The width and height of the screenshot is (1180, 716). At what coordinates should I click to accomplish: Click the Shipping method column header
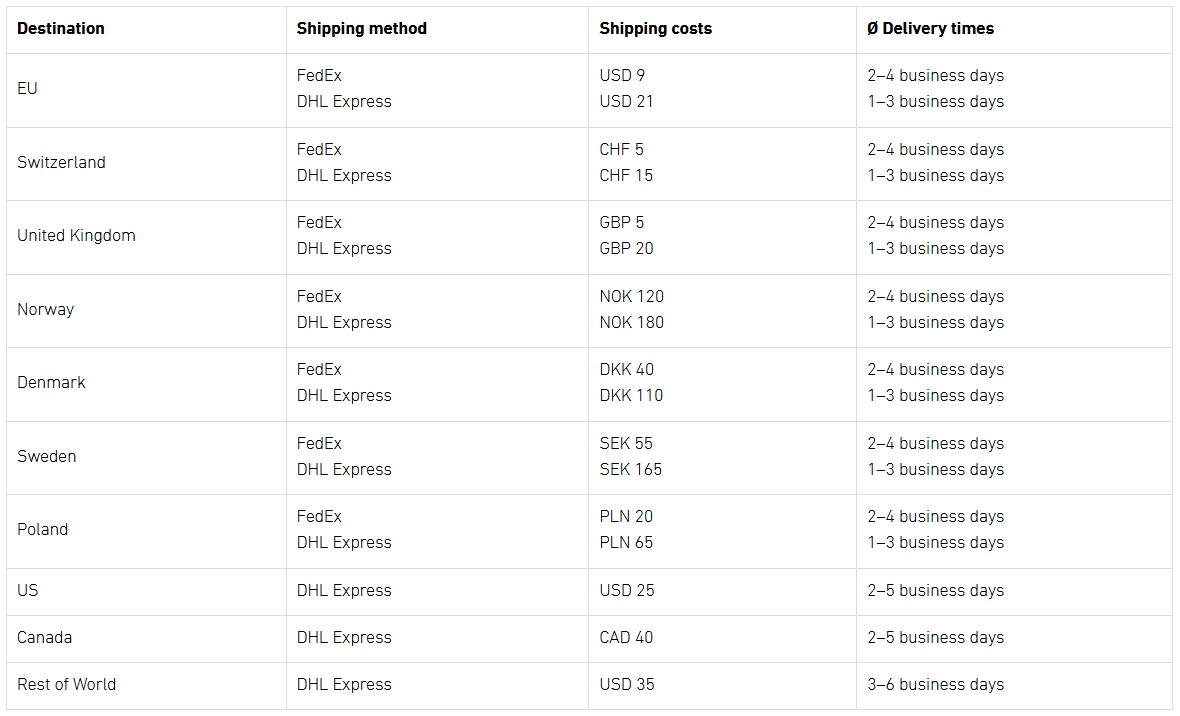pos(361,28)
